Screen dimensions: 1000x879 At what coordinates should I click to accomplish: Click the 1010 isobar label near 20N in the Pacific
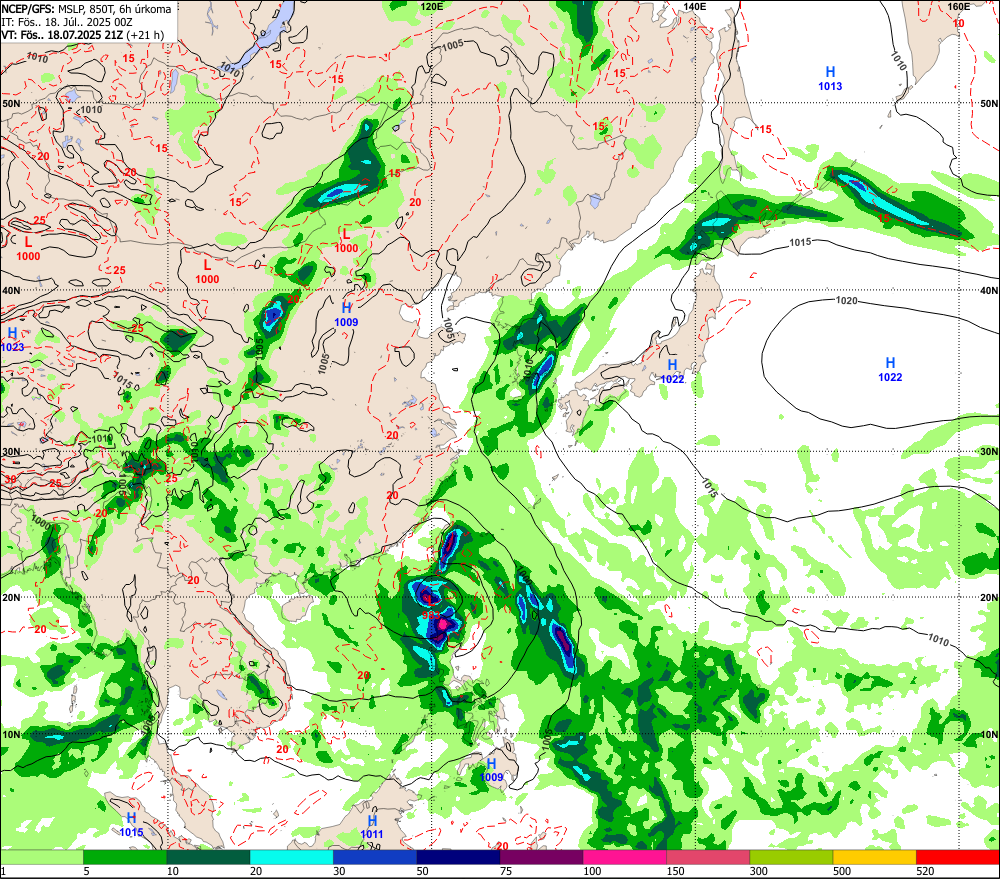coord(938,639)
